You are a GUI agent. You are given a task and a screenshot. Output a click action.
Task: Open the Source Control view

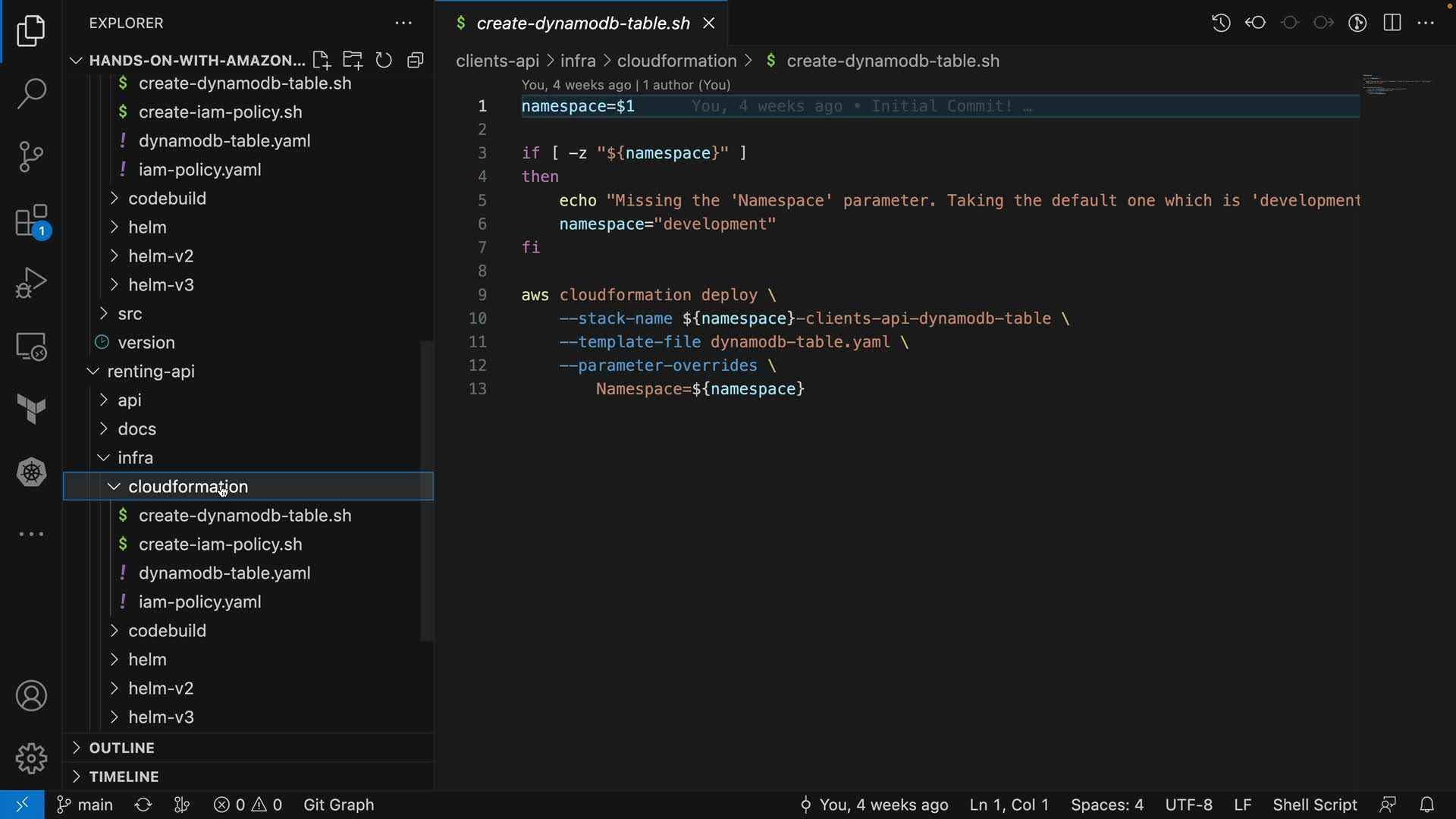pos(31,157)
